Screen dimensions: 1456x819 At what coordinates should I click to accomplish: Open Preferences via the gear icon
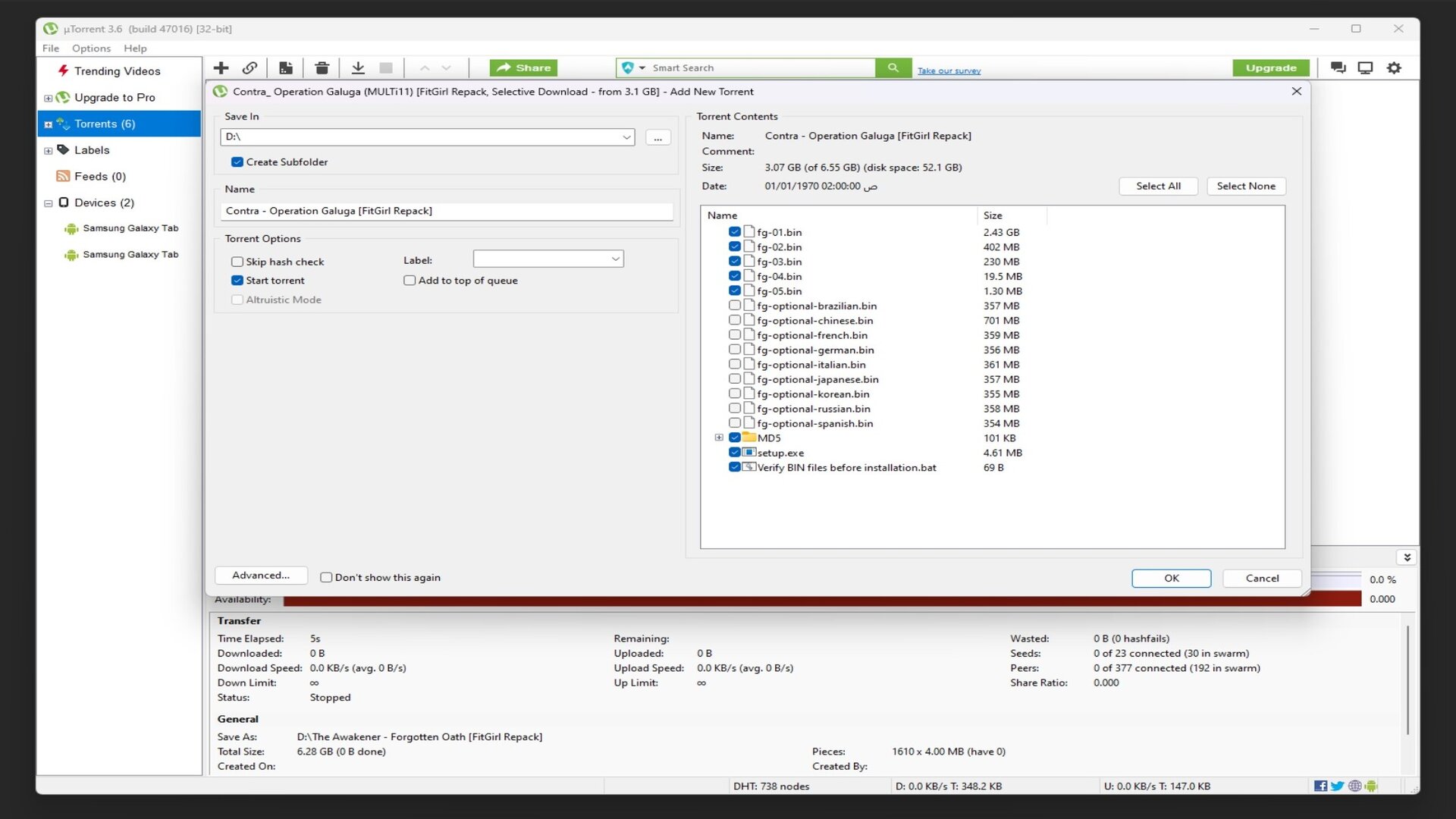point(1394,67)
